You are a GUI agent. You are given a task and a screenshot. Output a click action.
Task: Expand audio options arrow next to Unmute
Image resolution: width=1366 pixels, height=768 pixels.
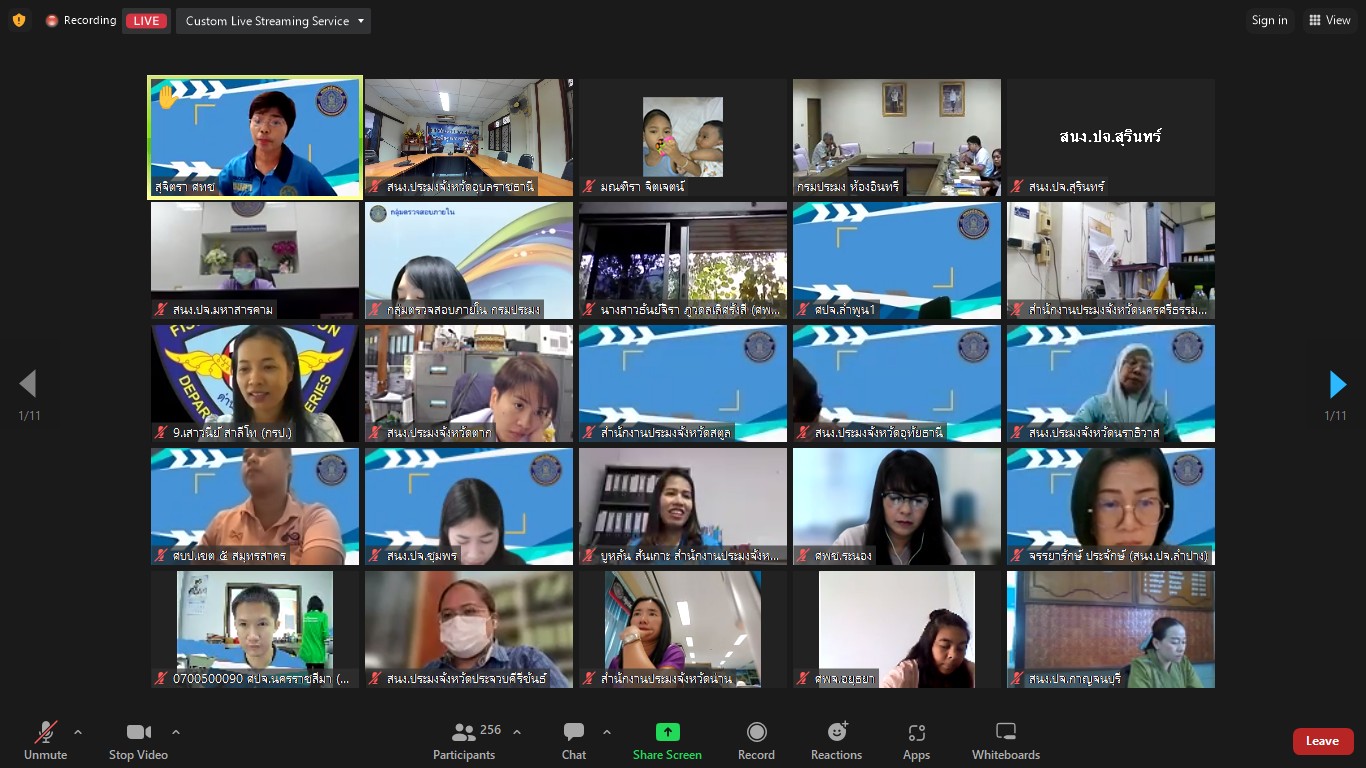coord(78,732)
